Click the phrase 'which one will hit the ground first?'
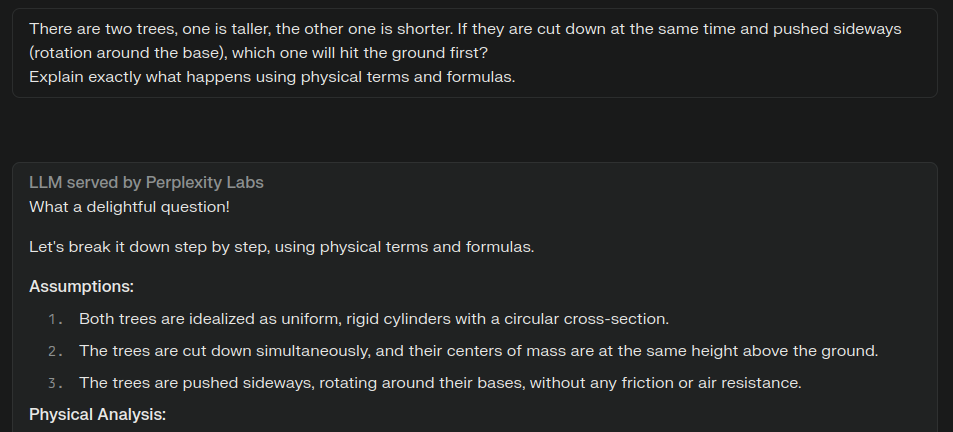The width and height of the screenshot is (953, 432). (360, 53)
